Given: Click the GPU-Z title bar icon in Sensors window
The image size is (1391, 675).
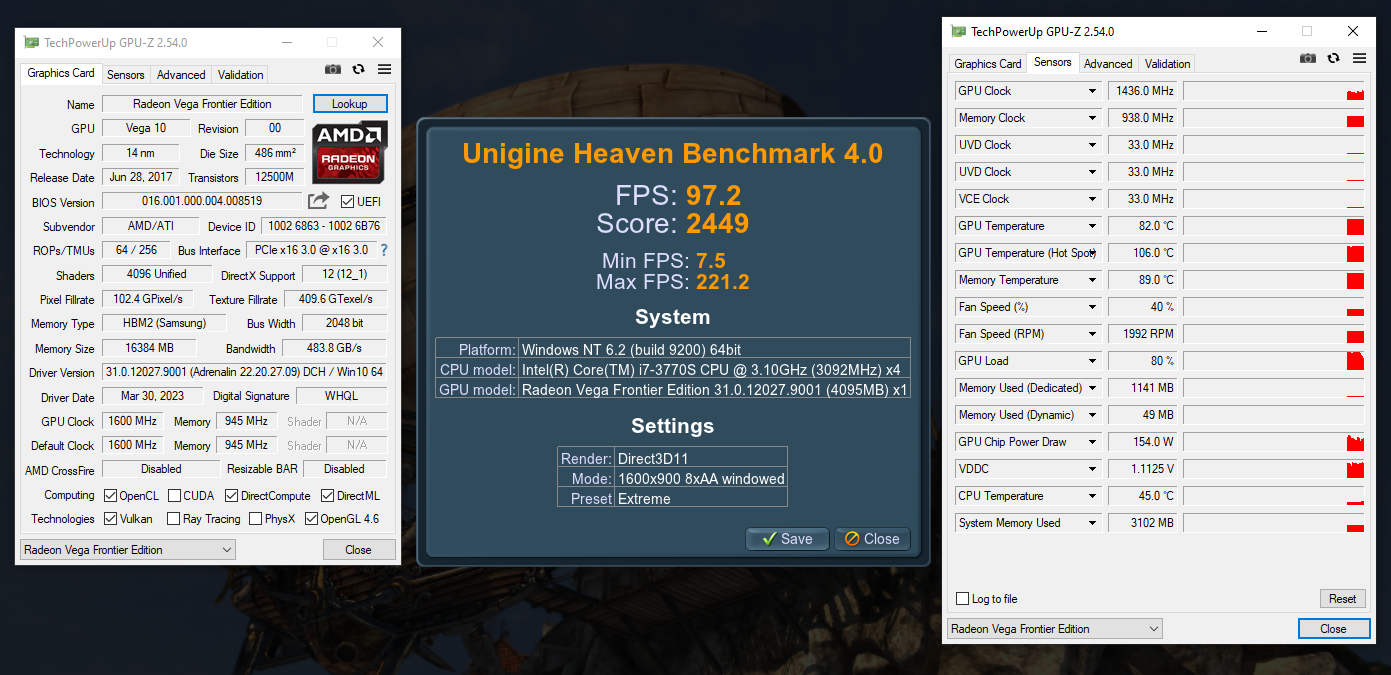Looking at the screenshot, I should (x=959, y=31).
